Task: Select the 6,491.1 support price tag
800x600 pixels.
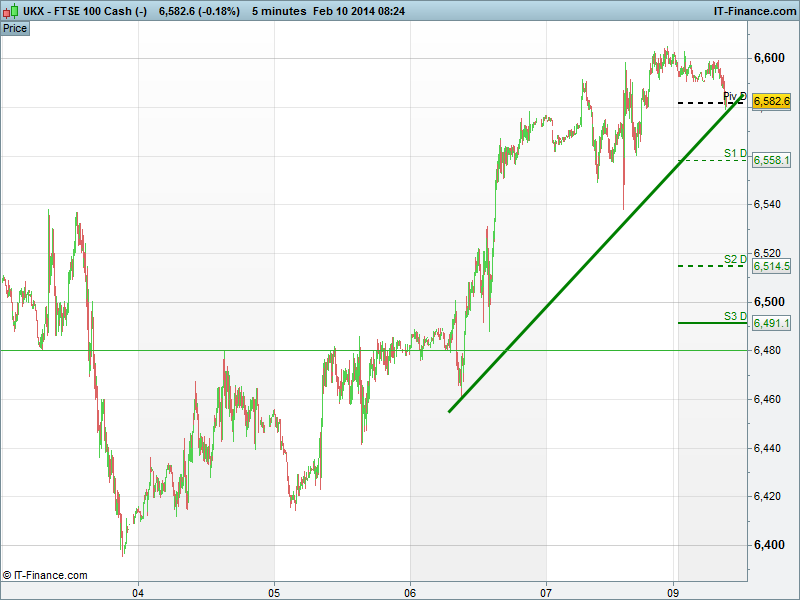Action: tap(772, 323)
